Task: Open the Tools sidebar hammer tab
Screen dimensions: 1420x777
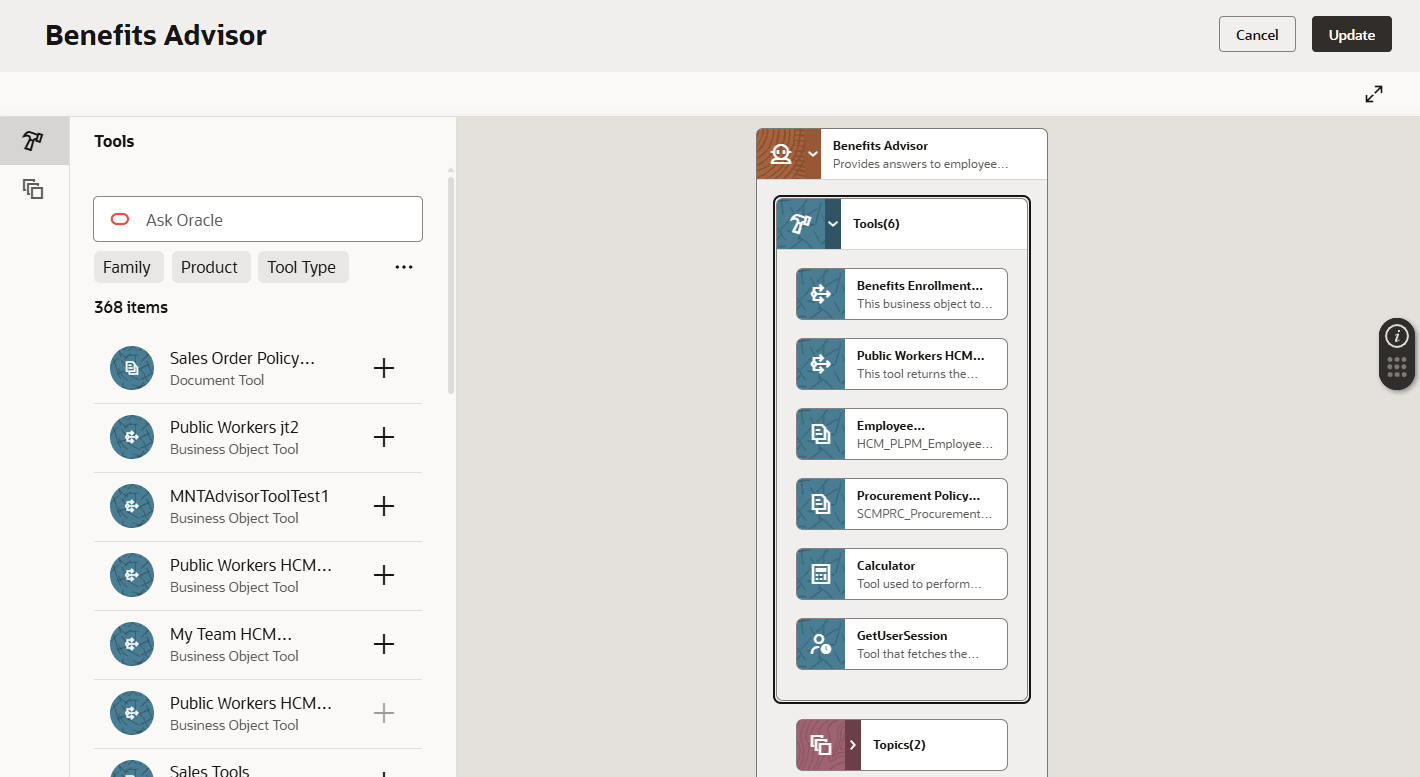Action: pyautogui.click(x=34, y=141)
